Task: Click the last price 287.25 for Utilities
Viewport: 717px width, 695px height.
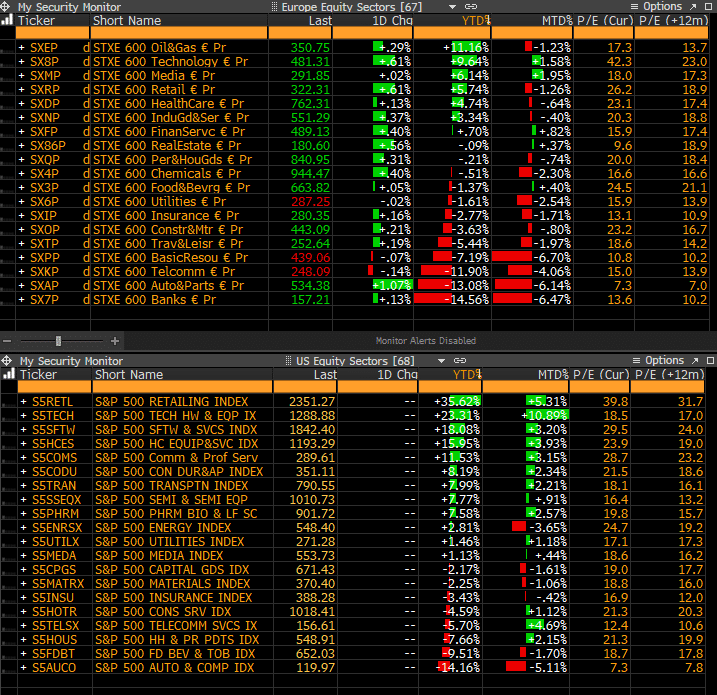Action: 310,202
